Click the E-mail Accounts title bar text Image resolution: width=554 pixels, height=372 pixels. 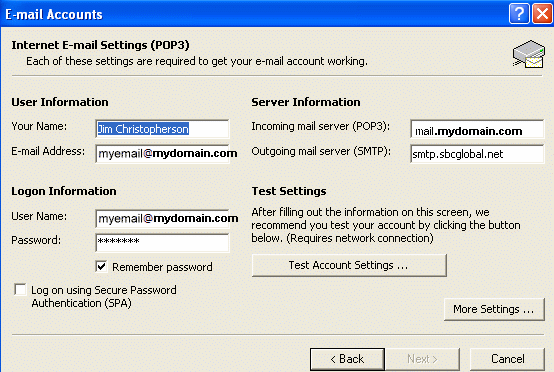54,14
